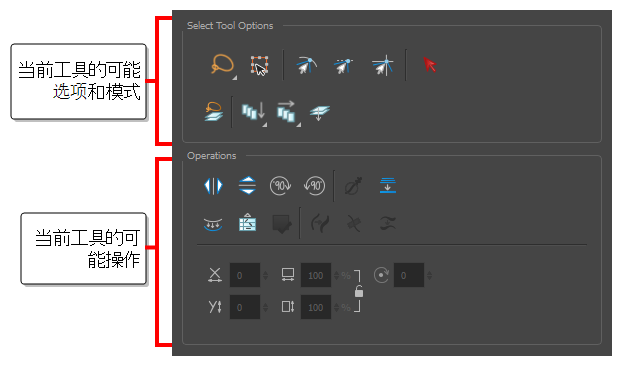The width and height of the screenshot is (622, 366).
Task: Rotate selection 90 degrees clockwise
Action: click(x=280, y=186)
